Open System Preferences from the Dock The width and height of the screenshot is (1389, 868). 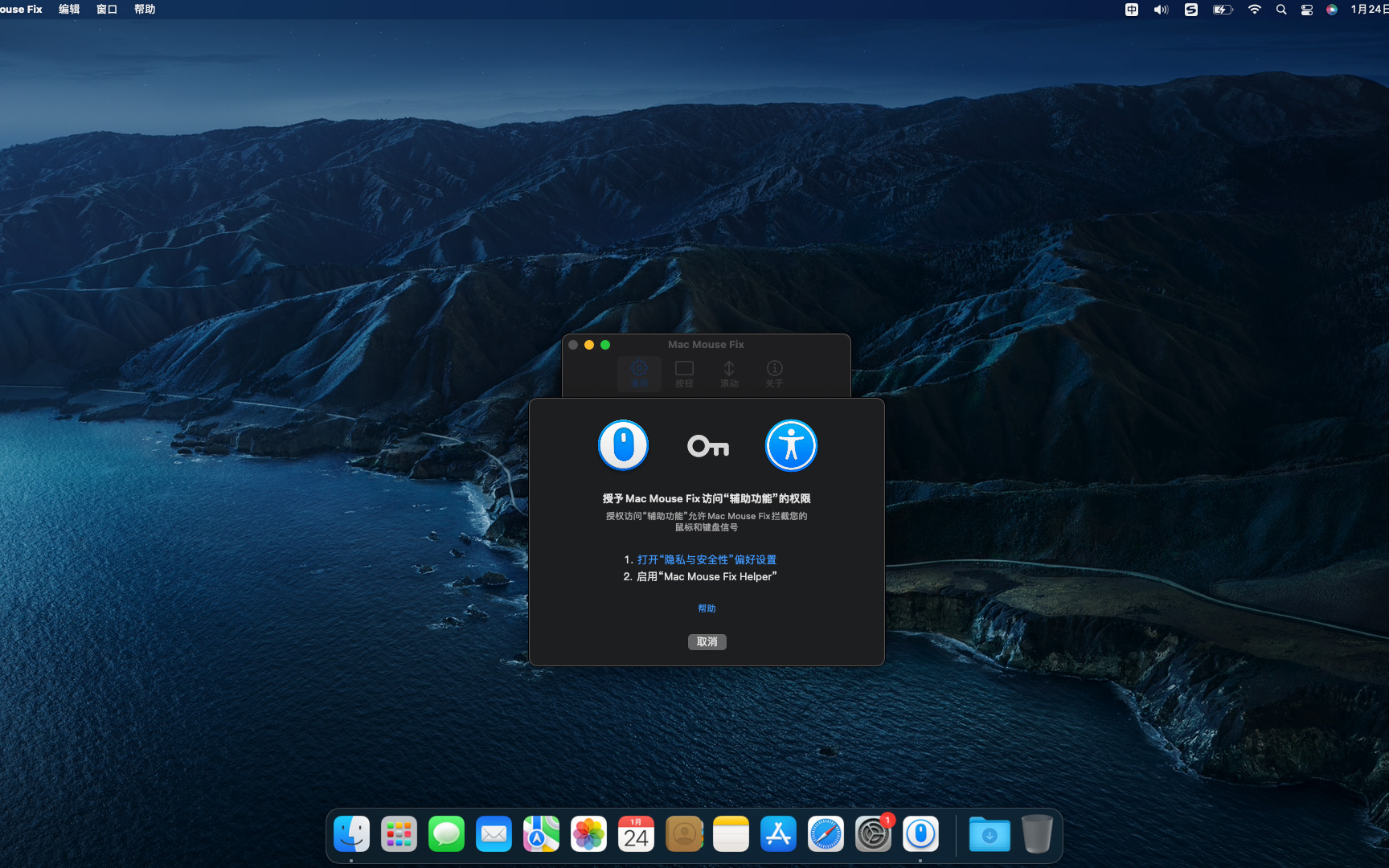coord(873,834)
